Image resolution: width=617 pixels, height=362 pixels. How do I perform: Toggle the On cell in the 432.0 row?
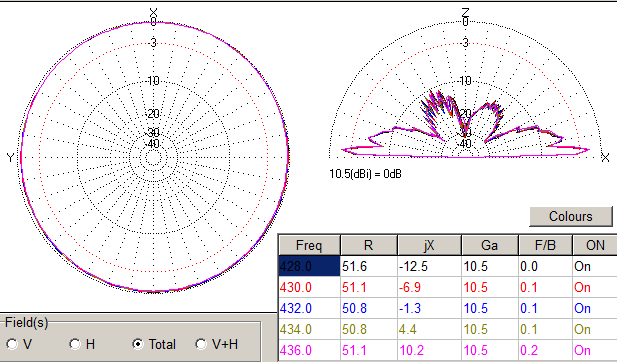click(x=595, y=308)
